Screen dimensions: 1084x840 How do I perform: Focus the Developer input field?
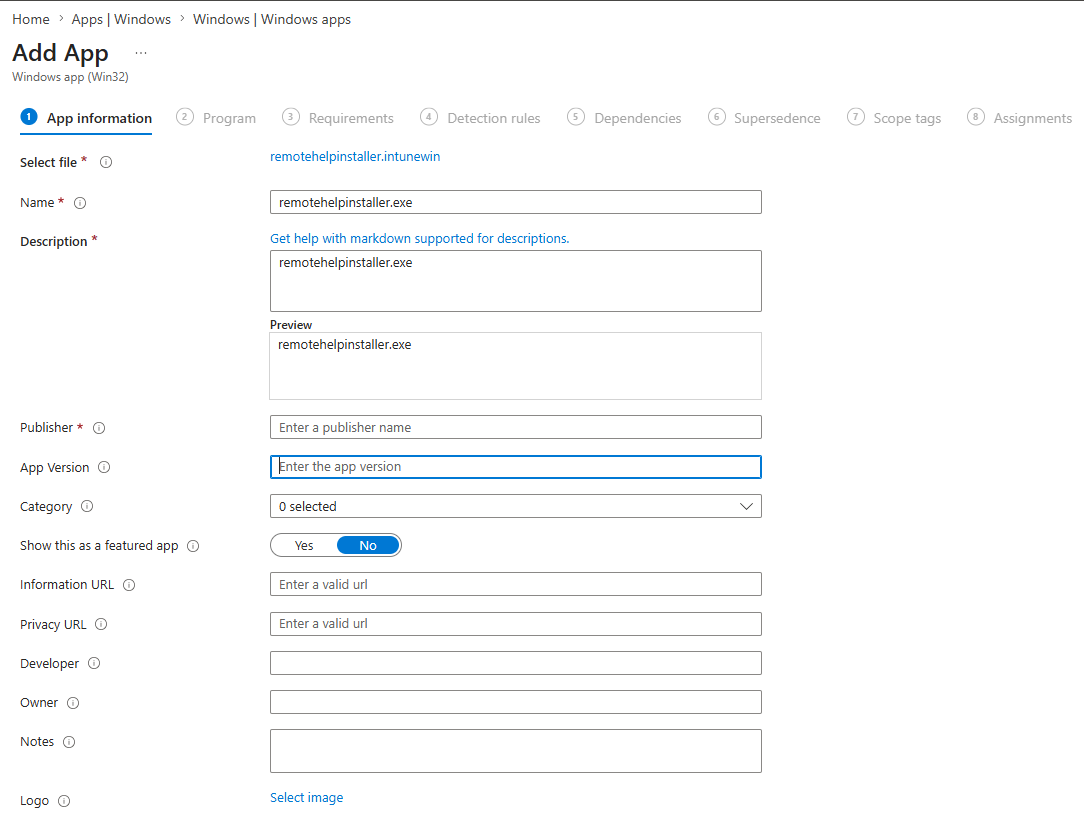click(x=516, y=663)
